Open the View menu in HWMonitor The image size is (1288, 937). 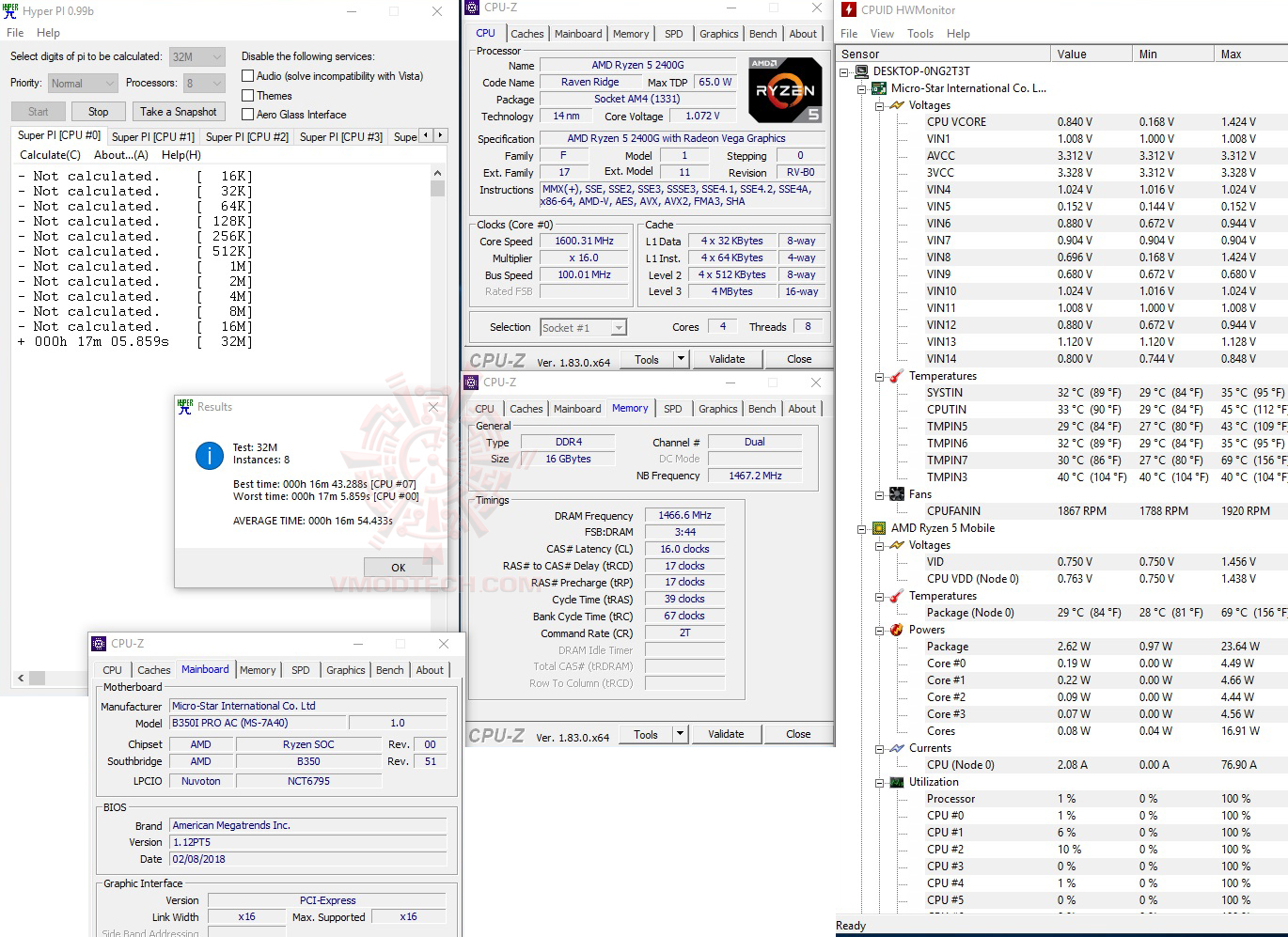[x=882, y=33]
